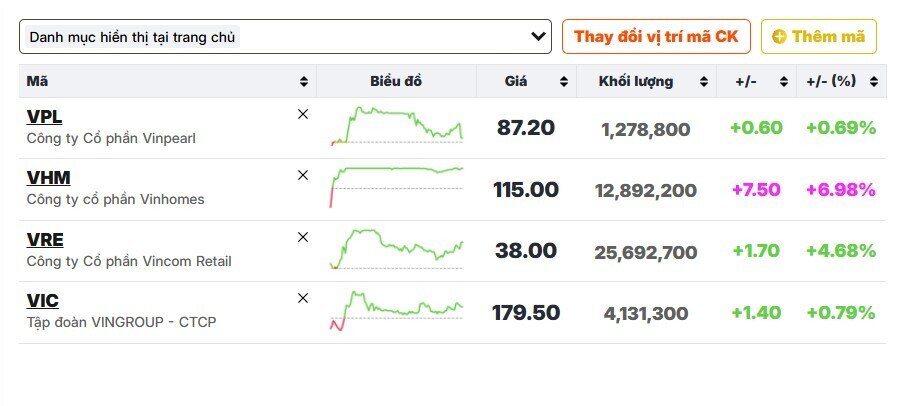
Task: Remove VPL from the watchlist
Action: click(x=303, y=114)
